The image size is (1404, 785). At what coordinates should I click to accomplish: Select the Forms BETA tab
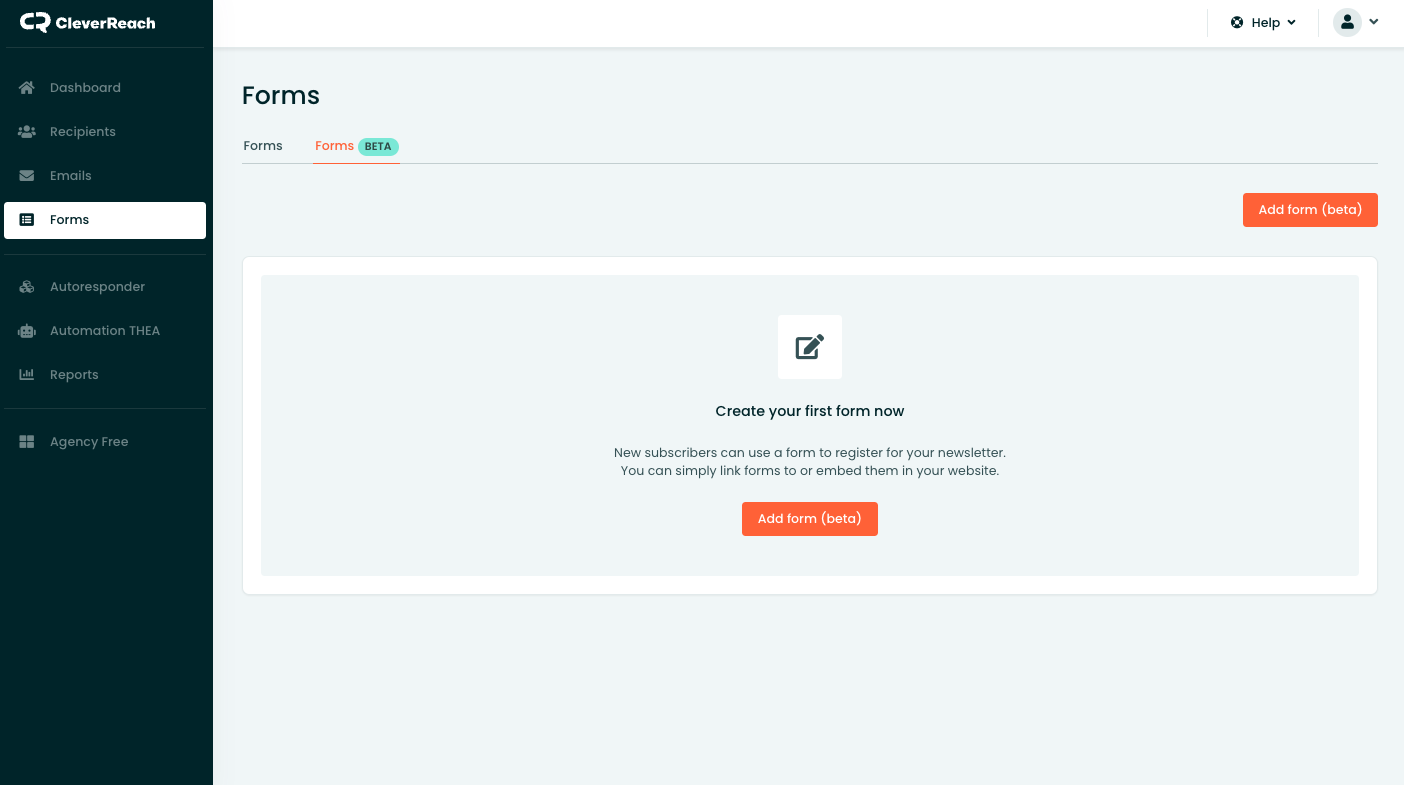coord(334,146)
